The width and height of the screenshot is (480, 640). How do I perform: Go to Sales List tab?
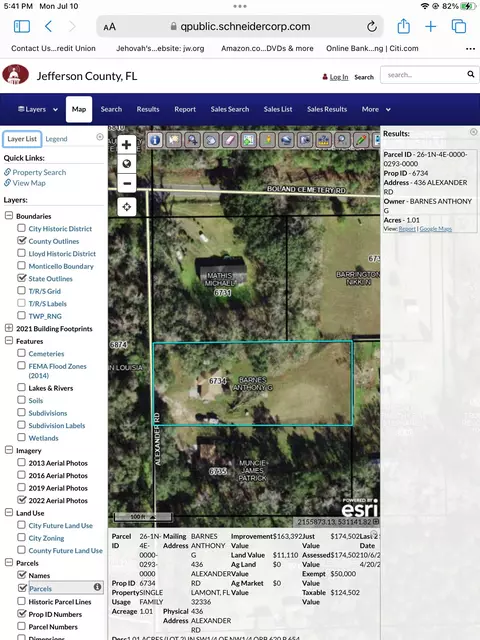pyautogui.click(x=278, y=109)
